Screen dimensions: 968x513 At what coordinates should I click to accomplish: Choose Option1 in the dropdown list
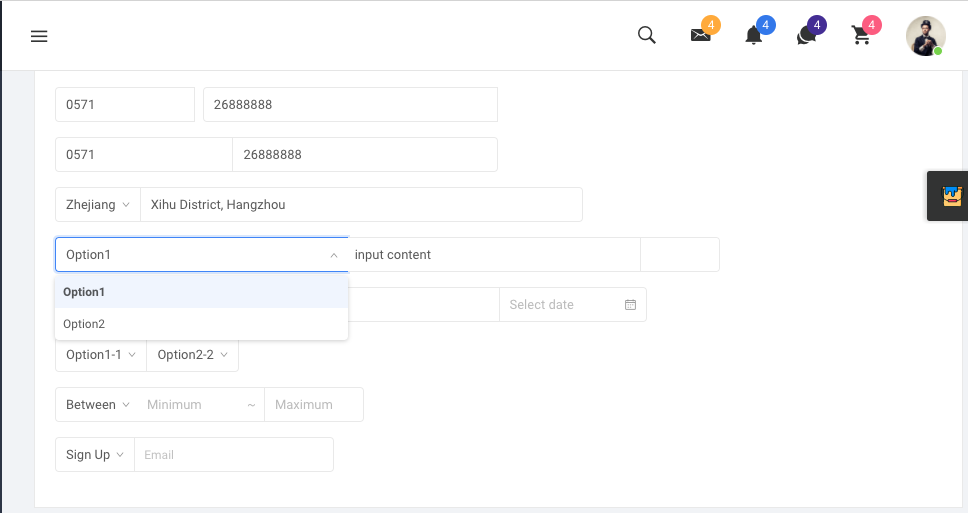click(201, 292)
